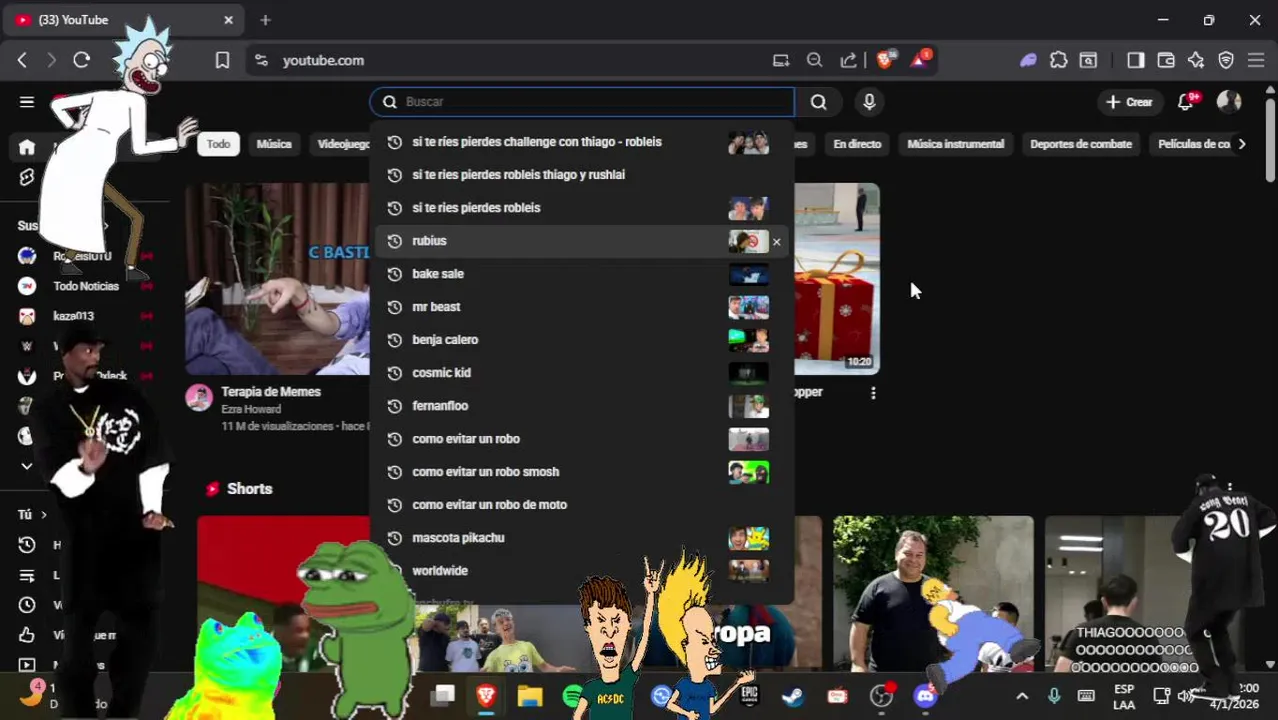Click the Crear button
Image resolution: width=1278 pixels, height=720 pixels.
pyautogui.click(x=1130, y=102)
